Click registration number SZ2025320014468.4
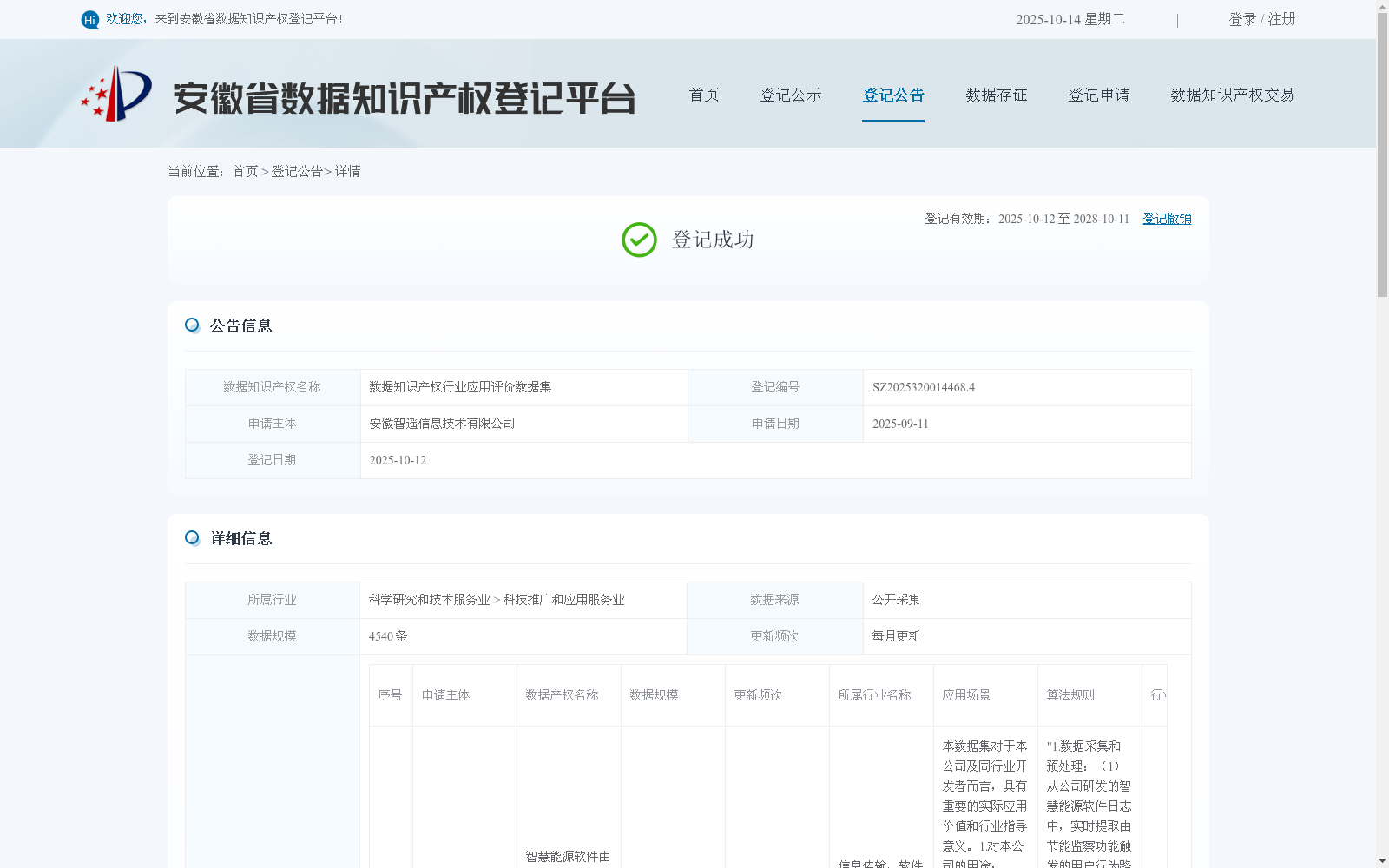 [x=924, y=387]
